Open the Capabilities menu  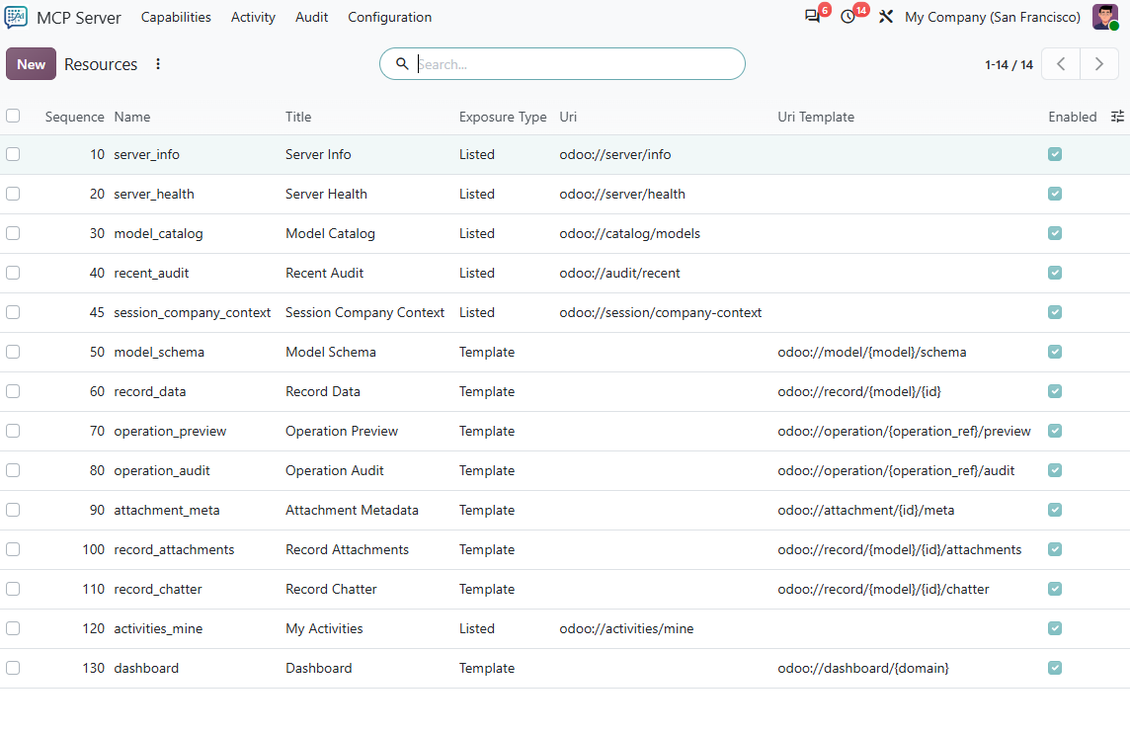176,17
